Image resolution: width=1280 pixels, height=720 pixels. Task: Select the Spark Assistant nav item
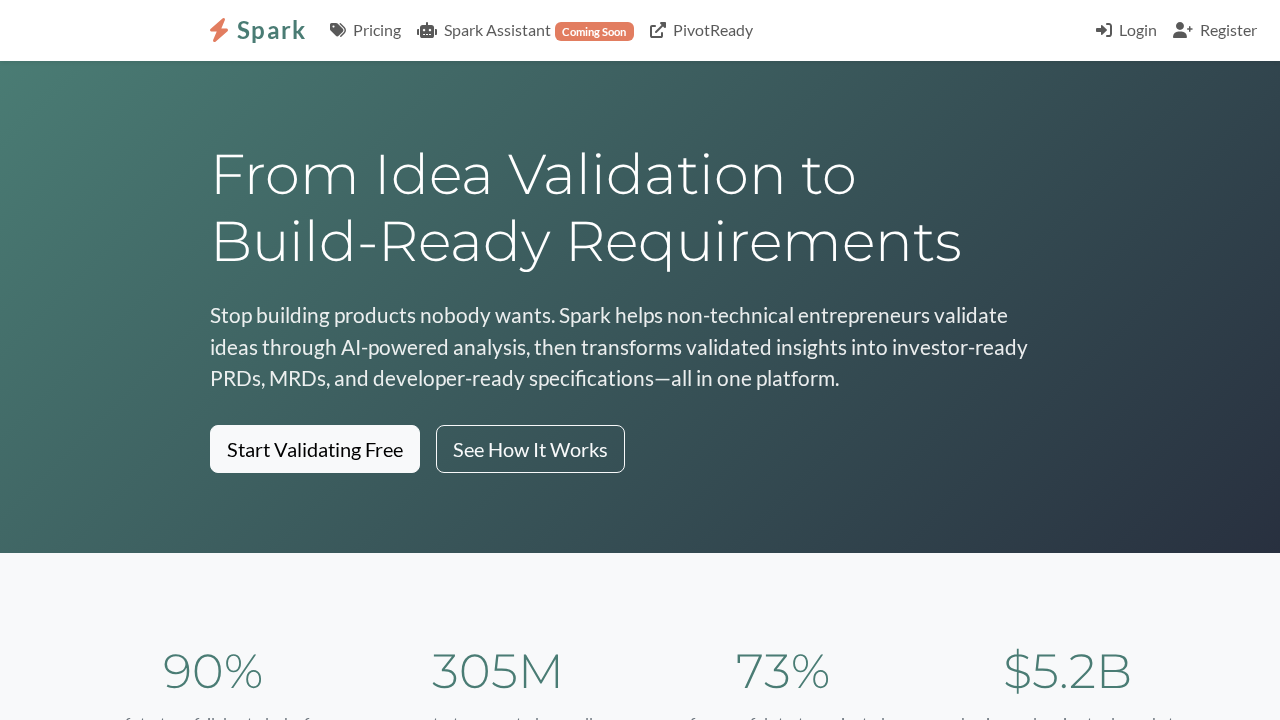[x=497, y=30]
